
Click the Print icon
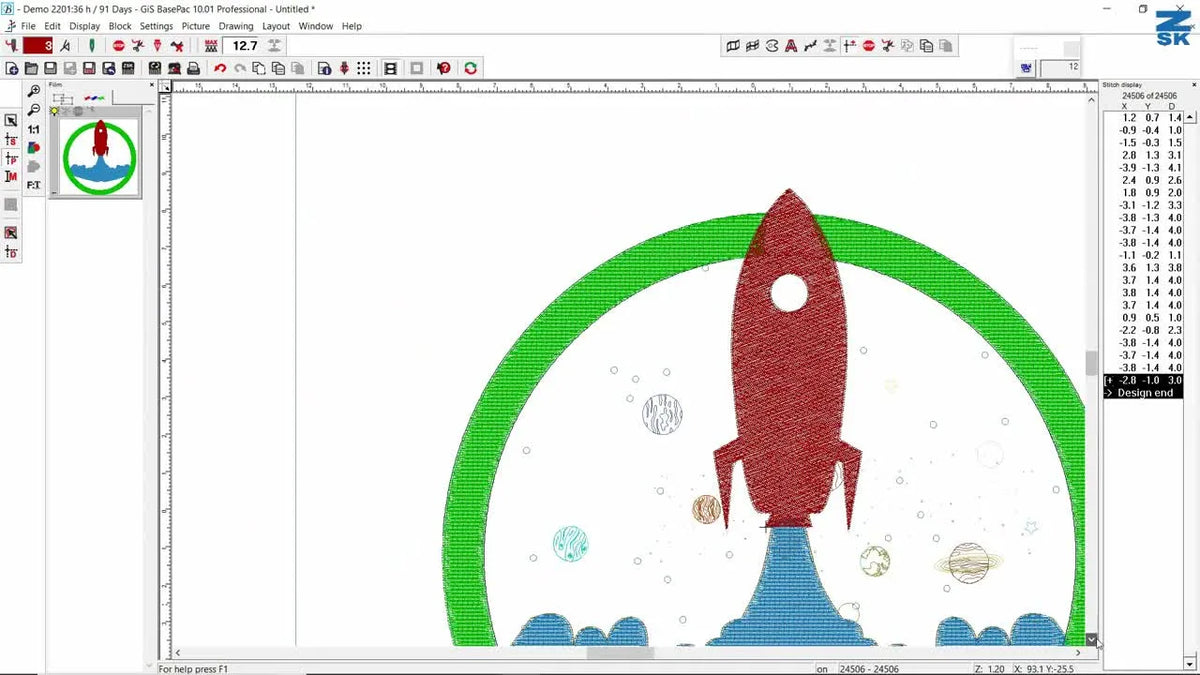click(193, 68)
